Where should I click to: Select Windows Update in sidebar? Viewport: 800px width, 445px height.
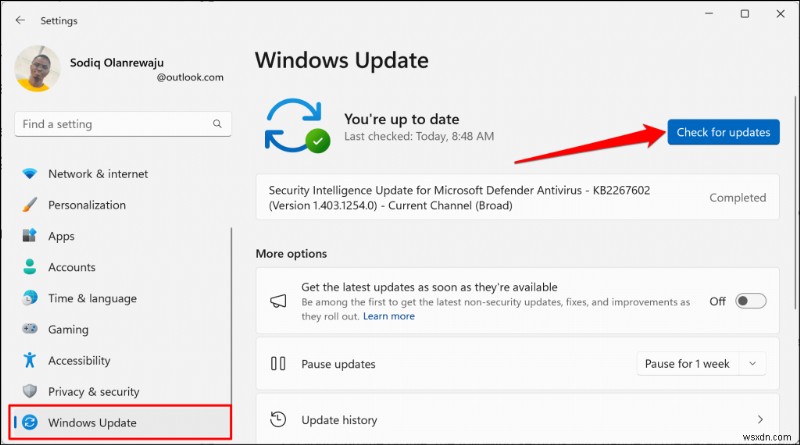tap(120, 423)
